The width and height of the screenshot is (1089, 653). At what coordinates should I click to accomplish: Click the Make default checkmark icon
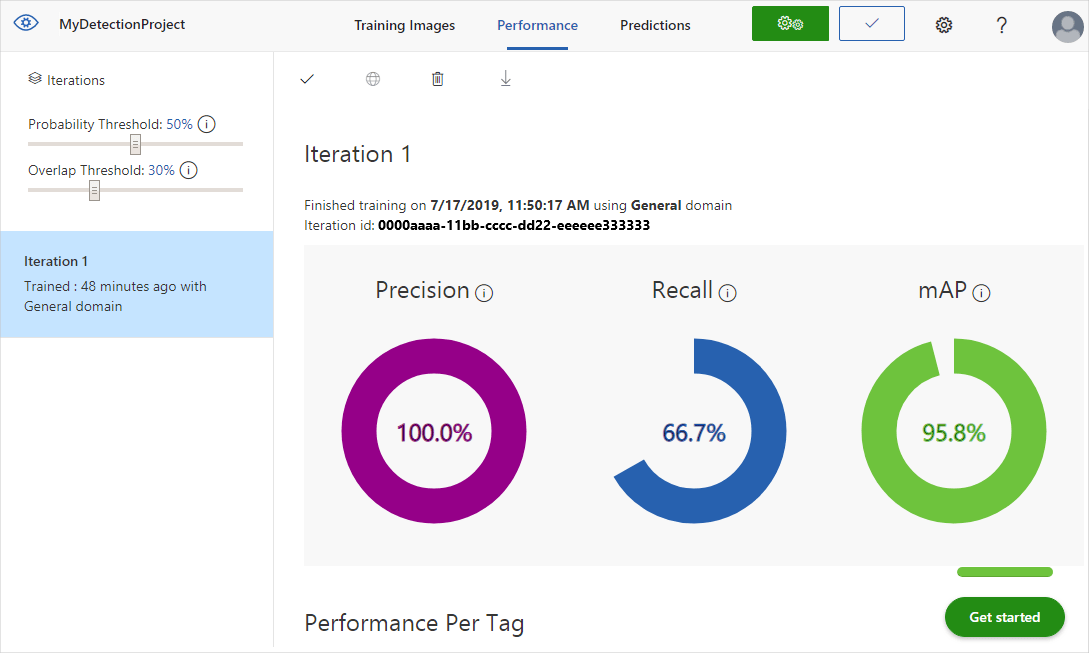307,78
